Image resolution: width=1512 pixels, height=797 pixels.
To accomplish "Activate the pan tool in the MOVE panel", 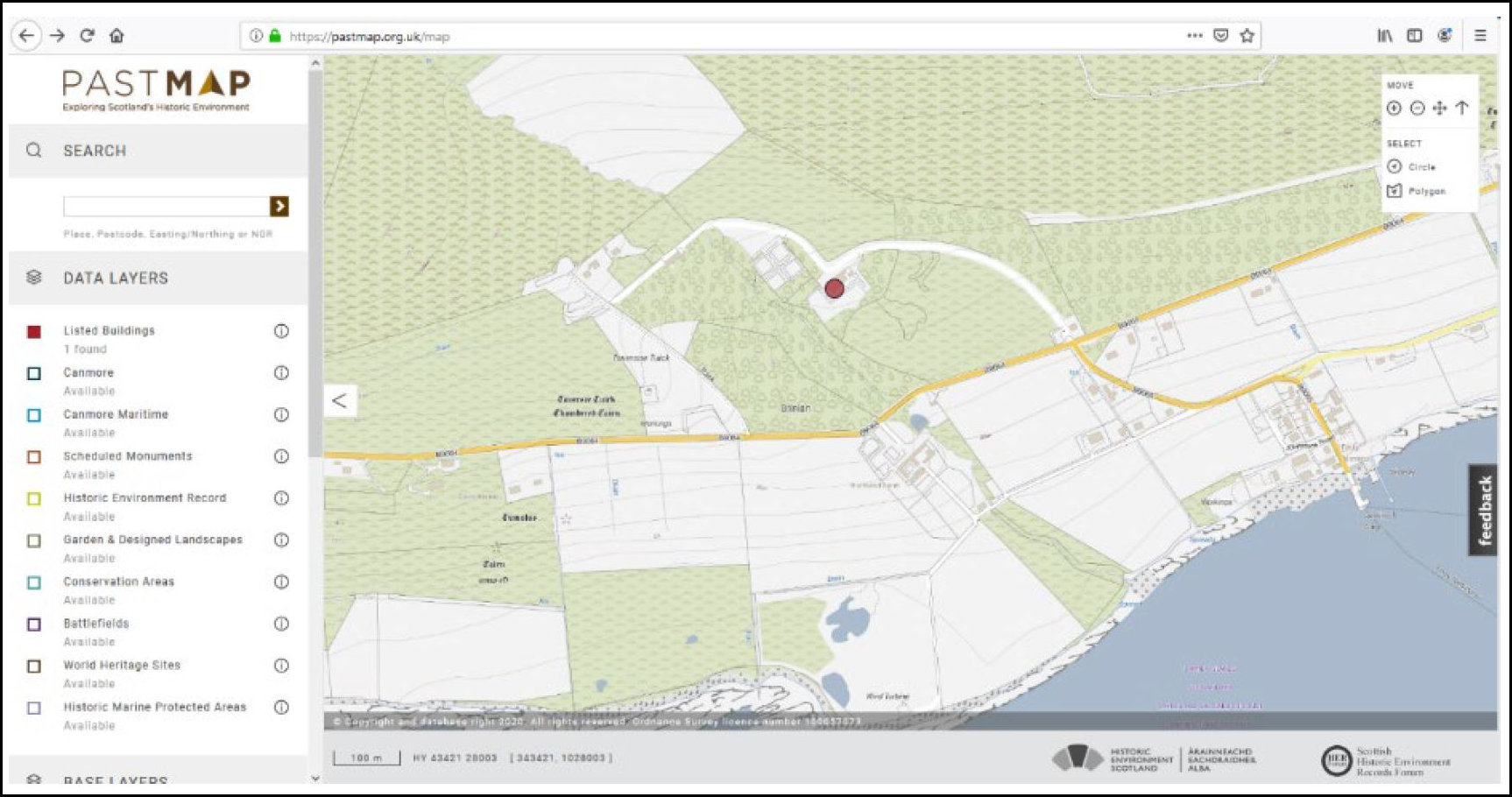I will point(1440,107).
